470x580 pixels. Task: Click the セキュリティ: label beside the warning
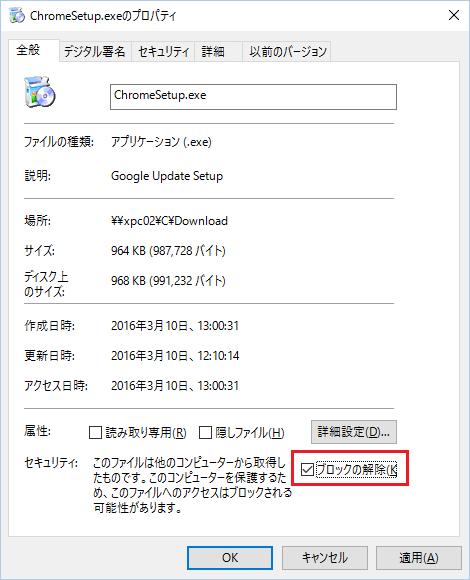[x=51, y=462]
